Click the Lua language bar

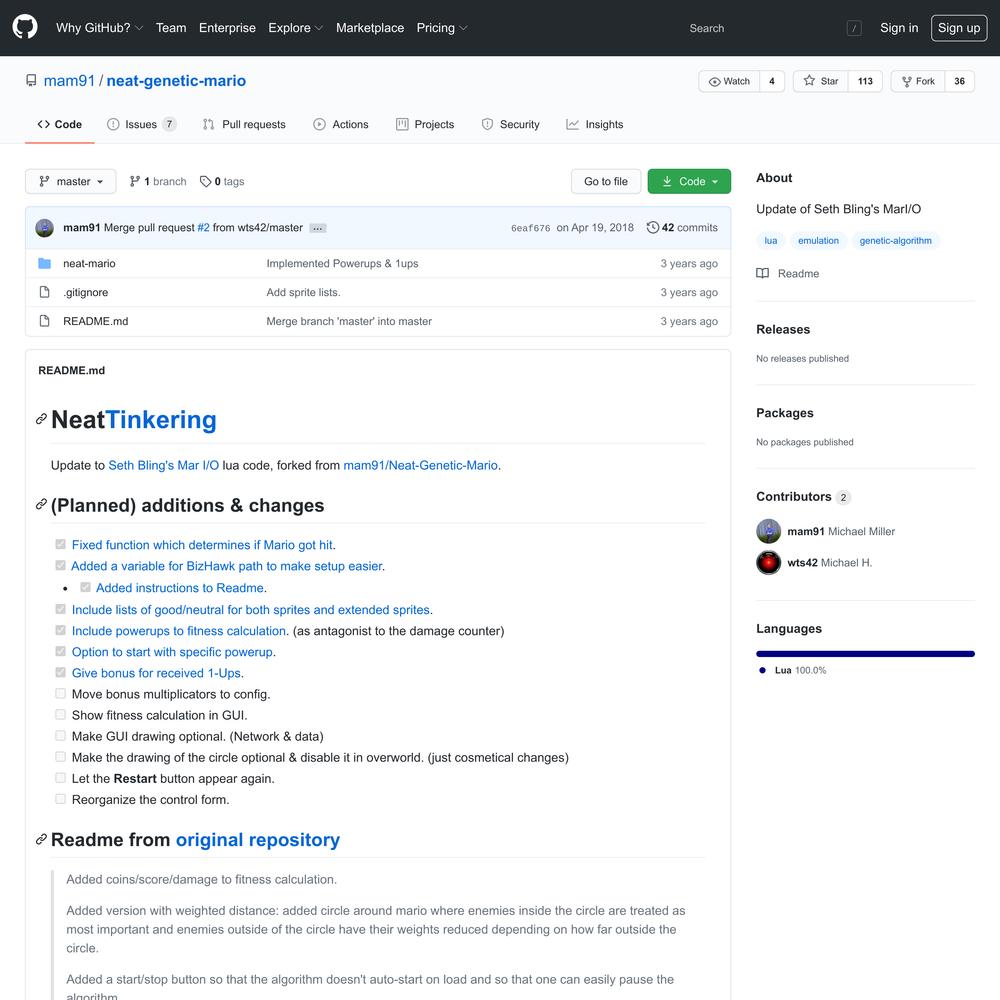pos(865,654)
